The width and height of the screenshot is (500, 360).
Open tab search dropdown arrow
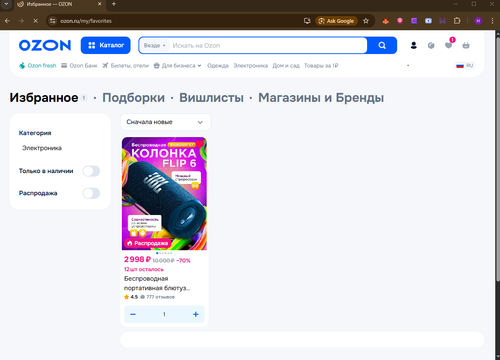[x=6, y=4]
